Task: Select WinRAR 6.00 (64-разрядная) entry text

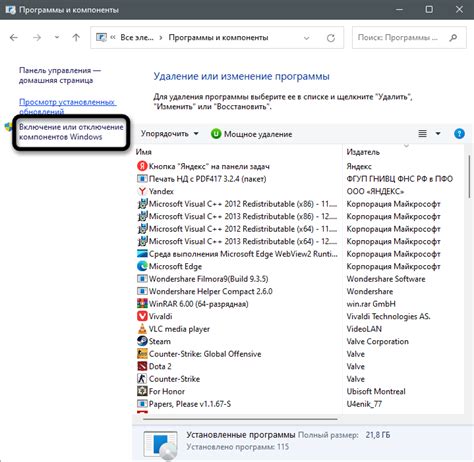Action: (x=199, y=304)
